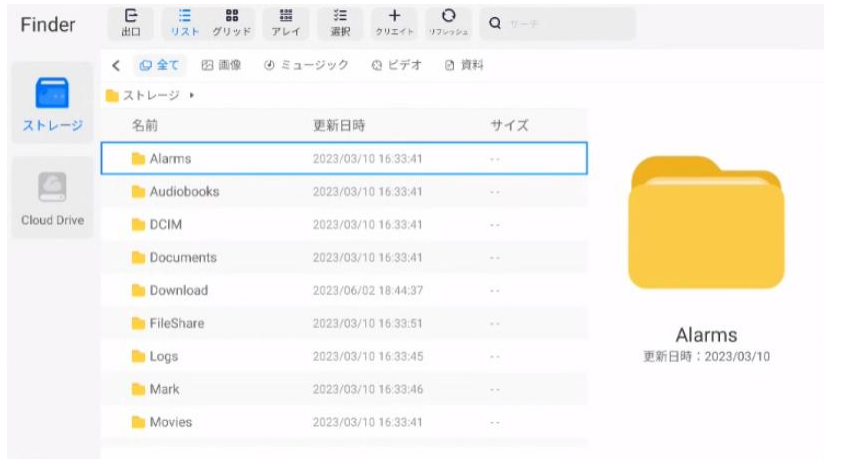This screenshot has height=465, width=849.
Task: Select the Movies folder name
Action: (171, 422)
